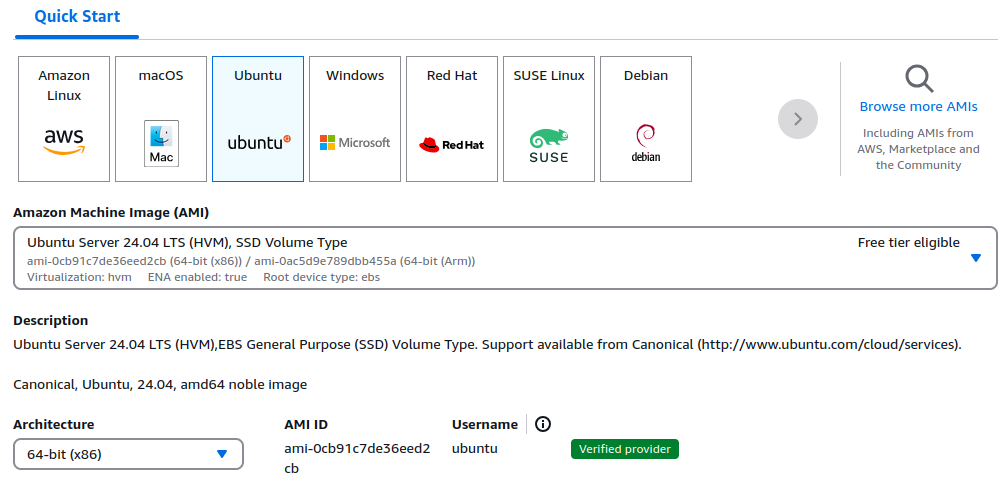Click the Architecture dropdown blue arrow

tap(222, 454)
